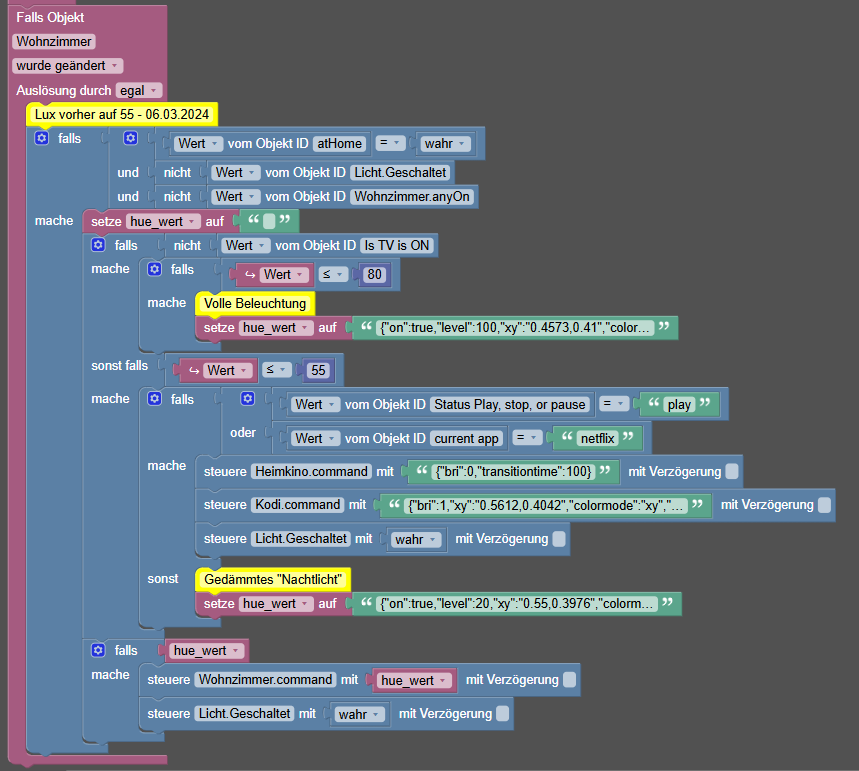
Task: Edit the number value 55
Action: tap(318, 370)
